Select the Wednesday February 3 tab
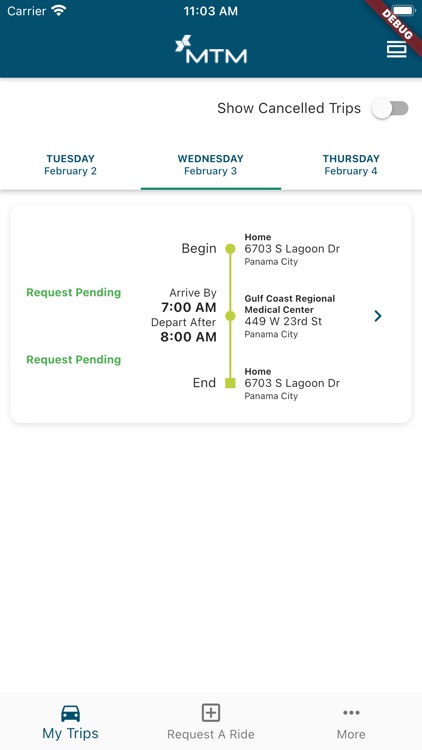This screenshot has width=422, height=750. click(x=211, y=165)
